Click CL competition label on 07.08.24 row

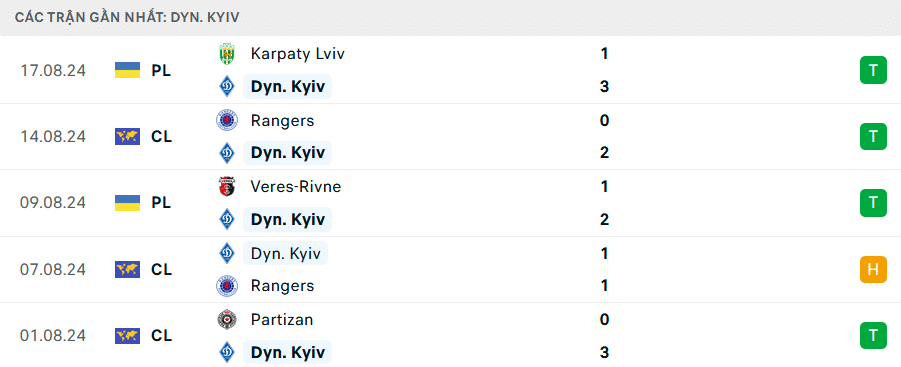[x=161, y=269]
